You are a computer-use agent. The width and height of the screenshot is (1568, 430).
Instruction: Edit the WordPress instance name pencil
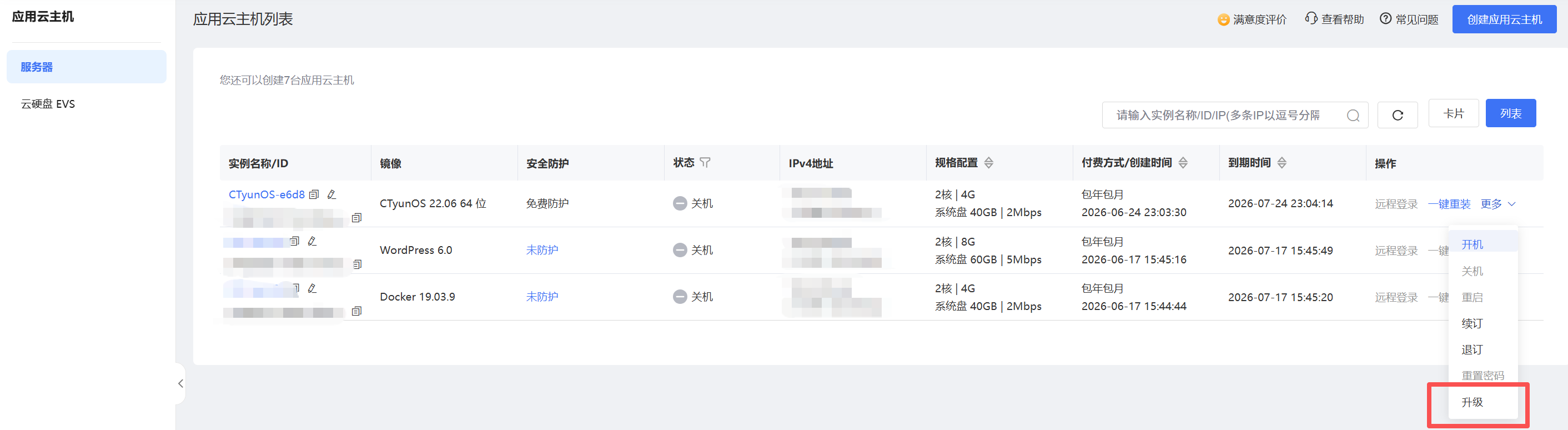coord(312,241)
